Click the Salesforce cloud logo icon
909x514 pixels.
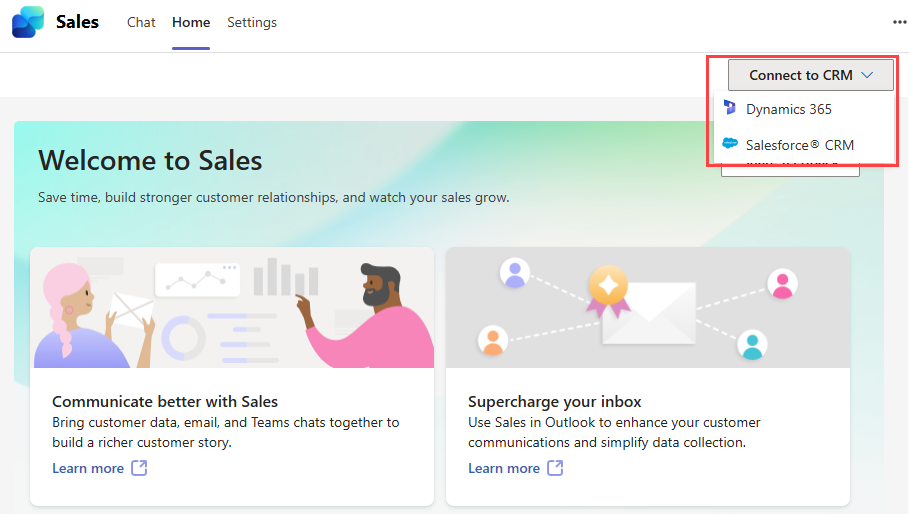(x=730, y=144)
